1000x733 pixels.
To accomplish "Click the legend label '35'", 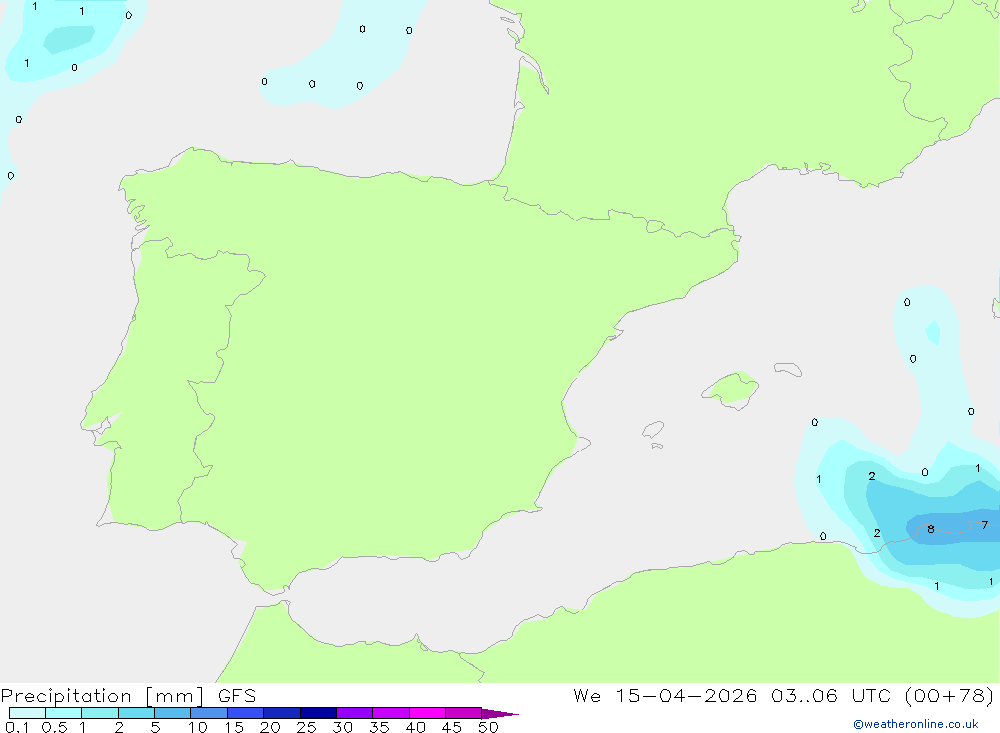I will (x=379, y=727).
